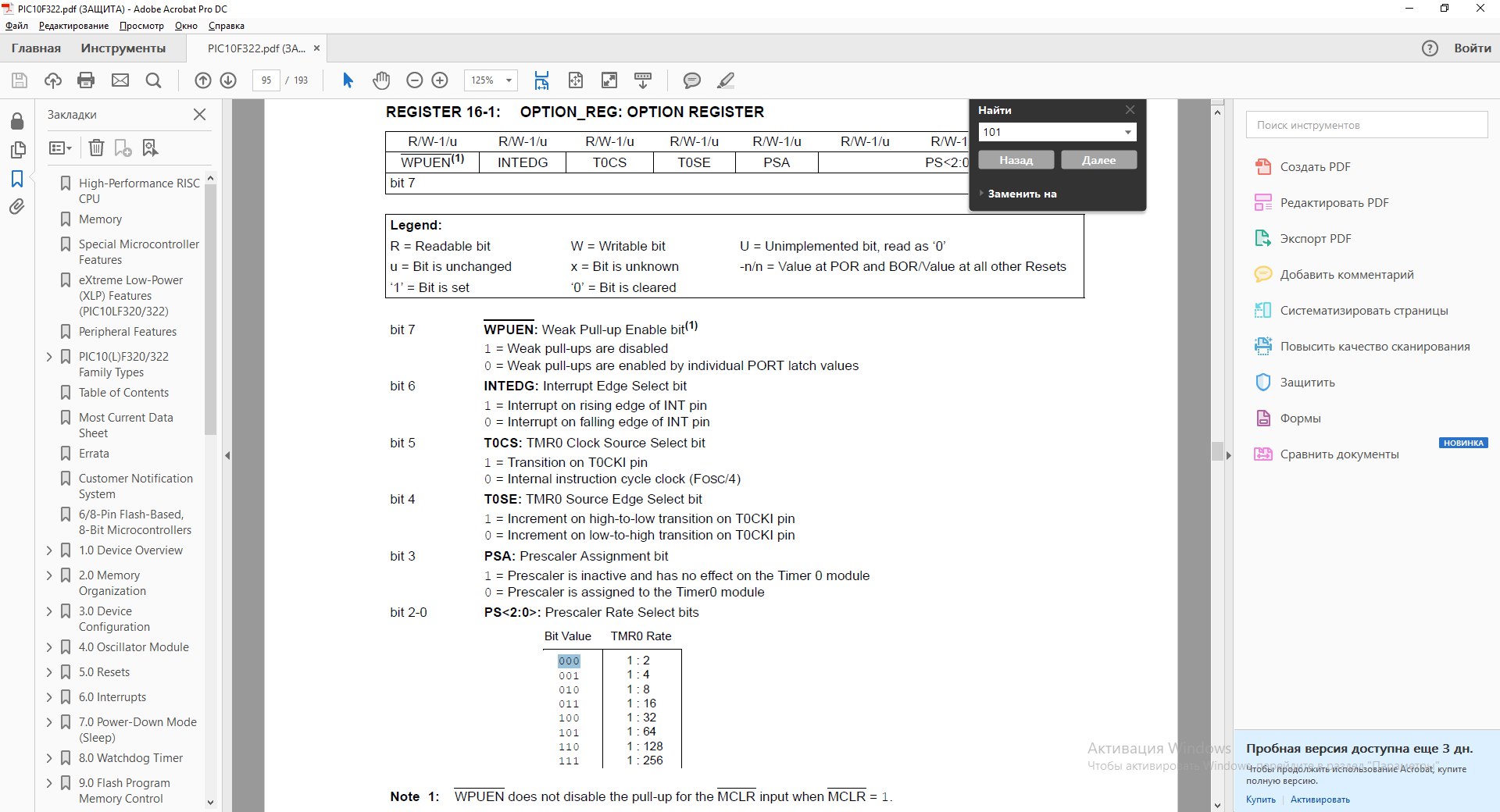
Task: Select the highlight pen tool
Action: click(x=726, y=80)
